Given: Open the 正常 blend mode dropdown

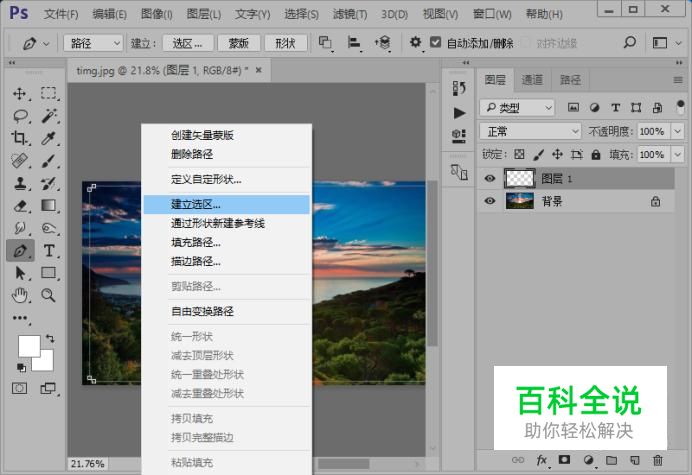Looking at the screenshot, I should point(529,131).
